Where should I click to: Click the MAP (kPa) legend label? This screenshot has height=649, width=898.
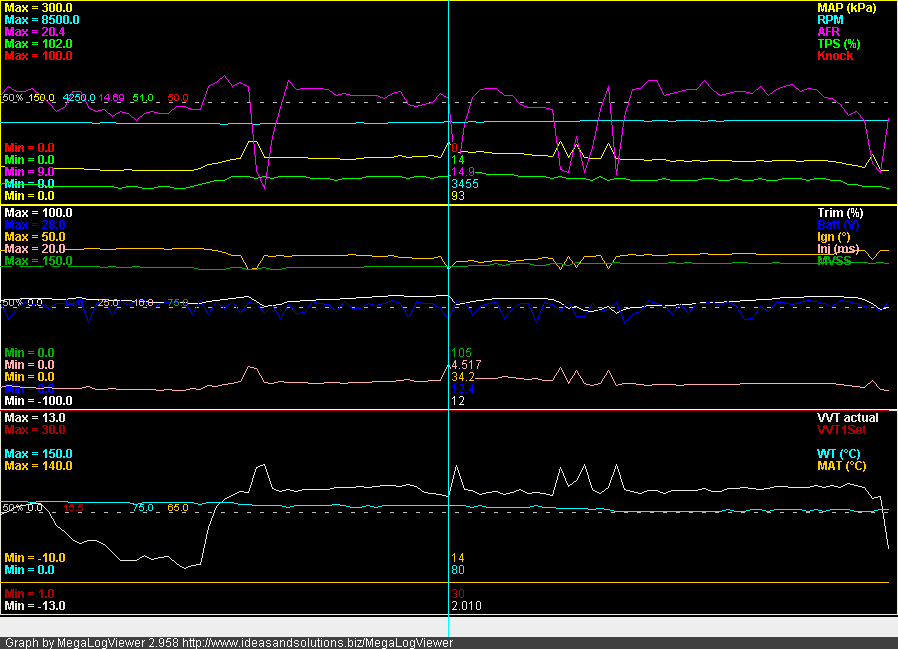point(846,8)
